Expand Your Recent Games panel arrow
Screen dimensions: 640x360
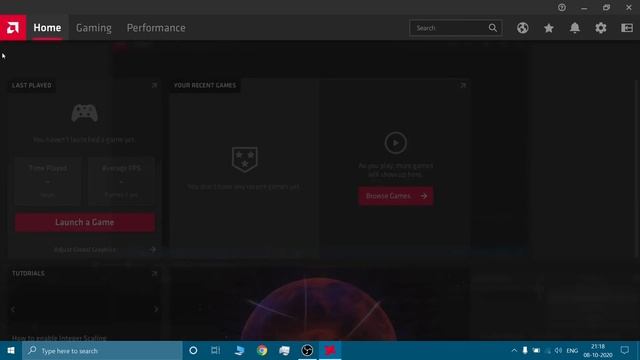click(463, 85)
